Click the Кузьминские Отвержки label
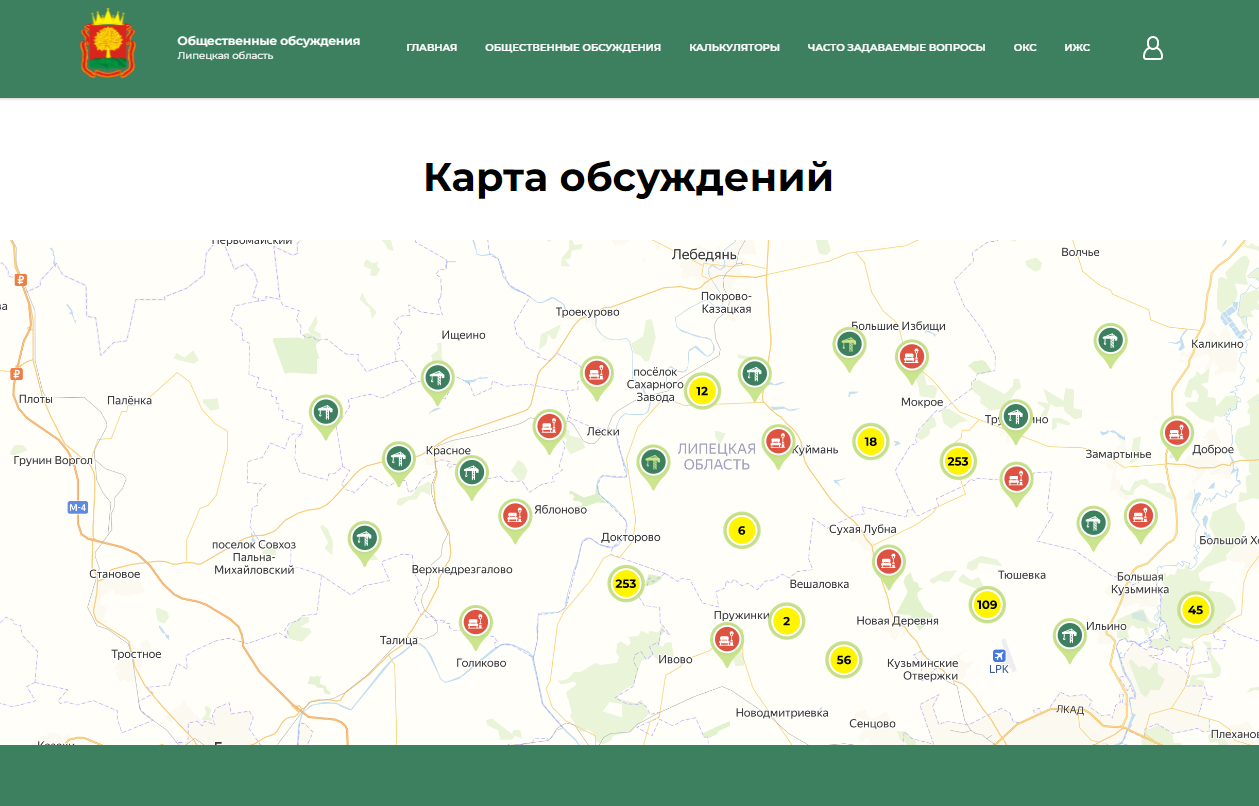 click(923, 669)
